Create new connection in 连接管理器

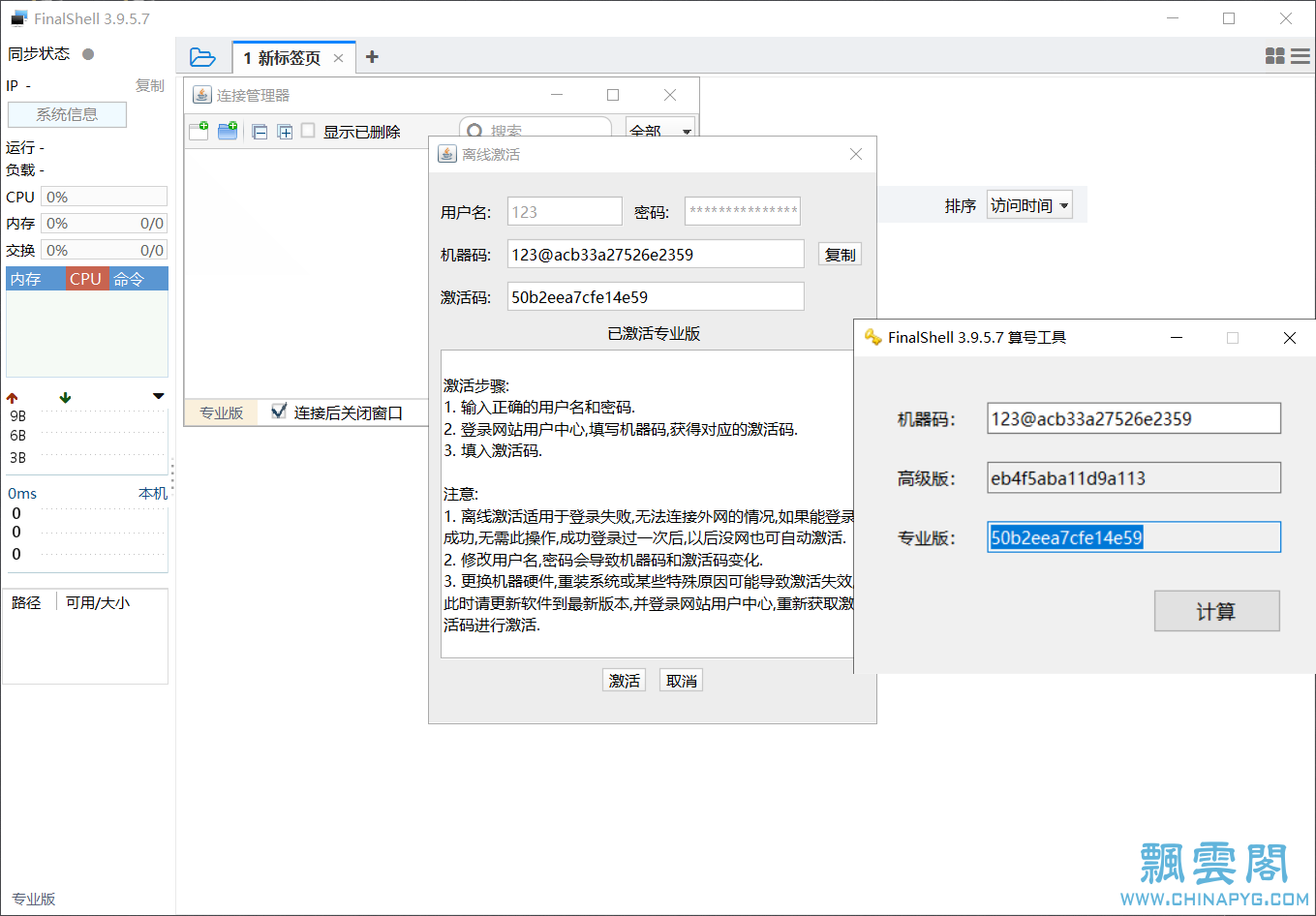pyautogui.click(x=199, y=131)
